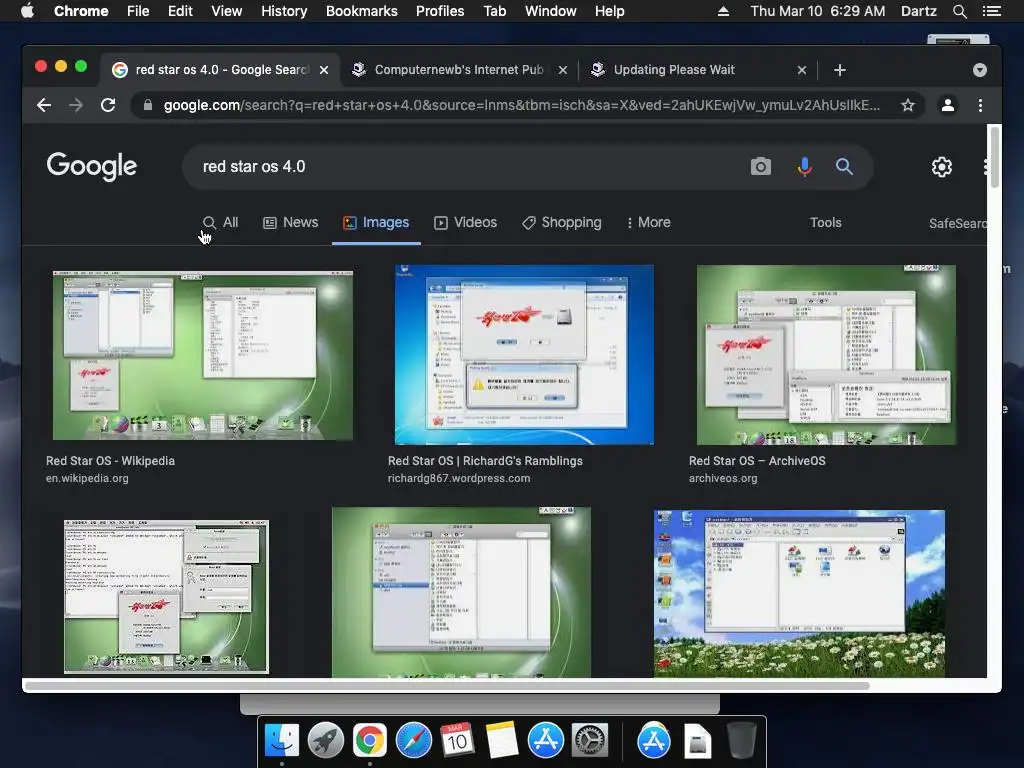Open the RichardG's Ramblings image result
The image size is (1024, 768).
pos(524,355)
